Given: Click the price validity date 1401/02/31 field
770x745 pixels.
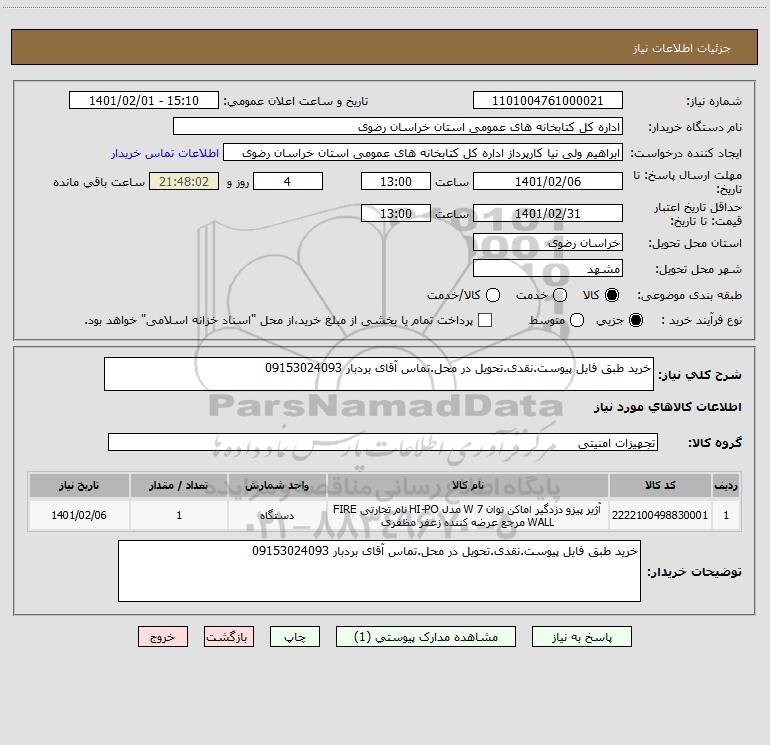Looking at the screenshot, I should [x=548, y=213].
